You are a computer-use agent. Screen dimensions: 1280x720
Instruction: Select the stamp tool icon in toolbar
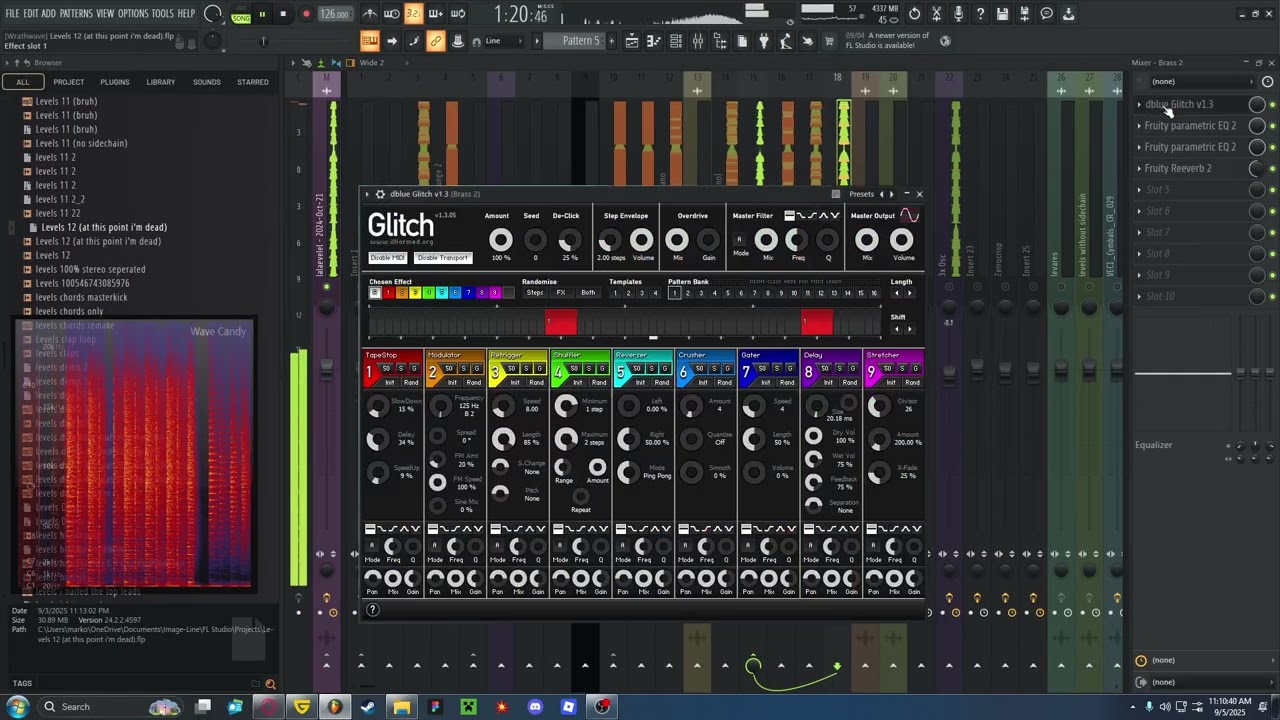point(457,41)
